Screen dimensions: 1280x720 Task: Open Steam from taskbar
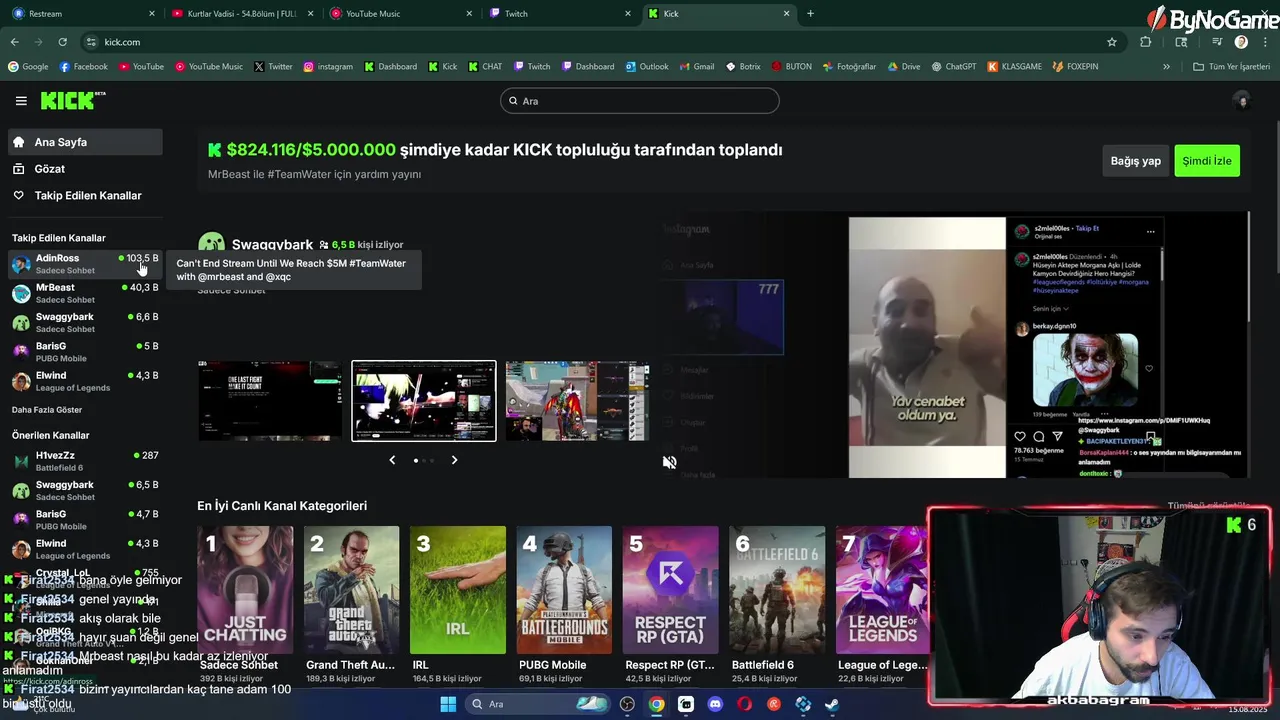pos(832,704)
